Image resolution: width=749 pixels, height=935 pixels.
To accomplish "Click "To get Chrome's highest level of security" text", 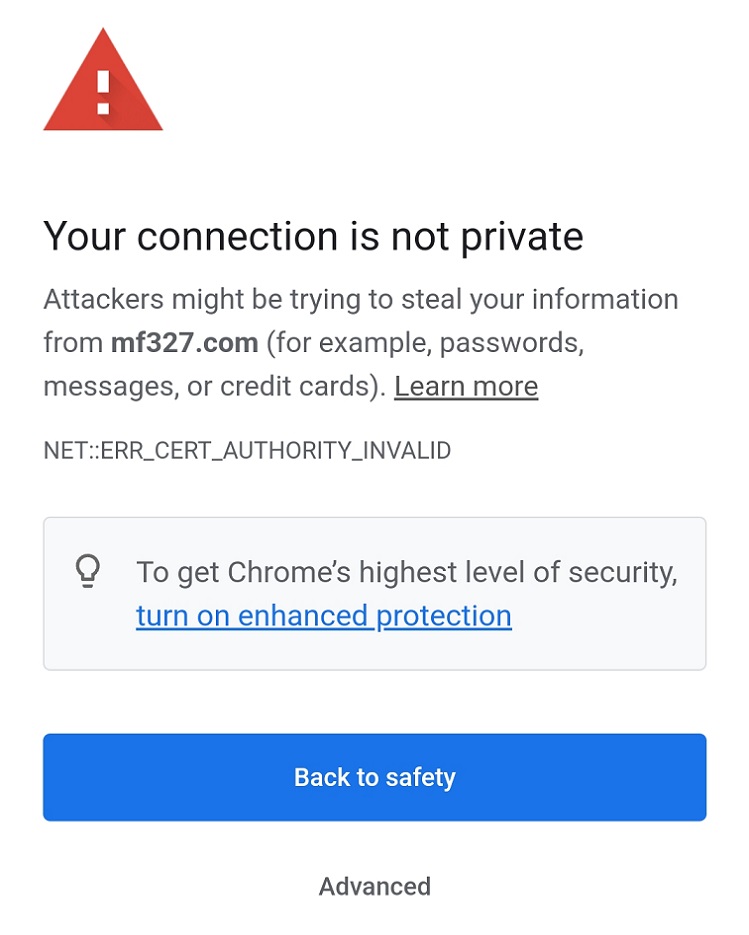I will [406, 572].
